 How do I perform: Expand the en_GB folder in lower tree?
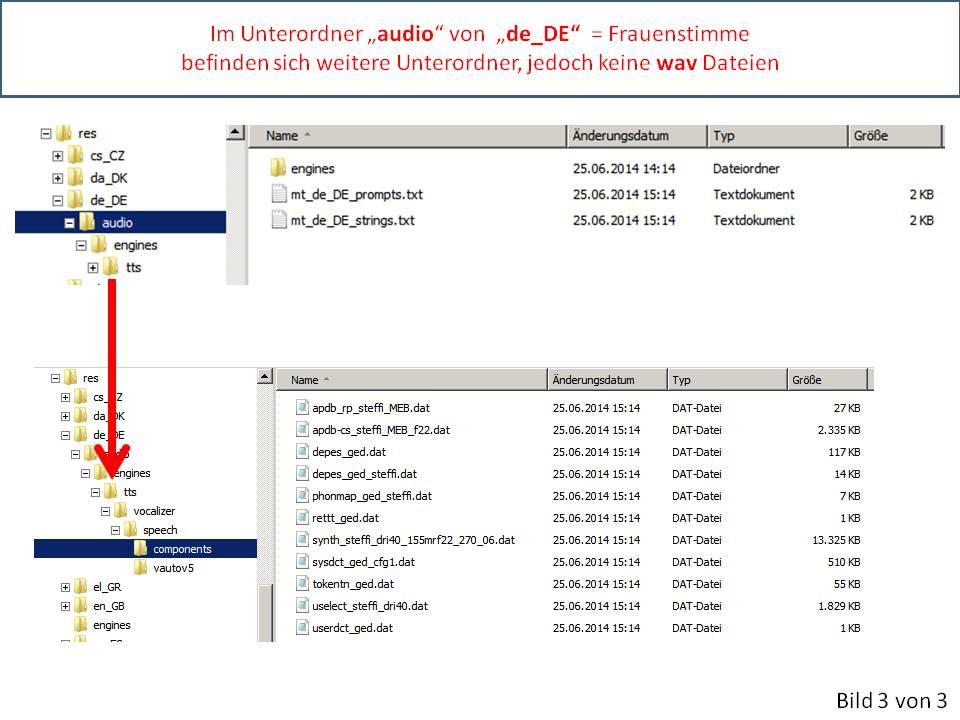(x=66, y=606)
